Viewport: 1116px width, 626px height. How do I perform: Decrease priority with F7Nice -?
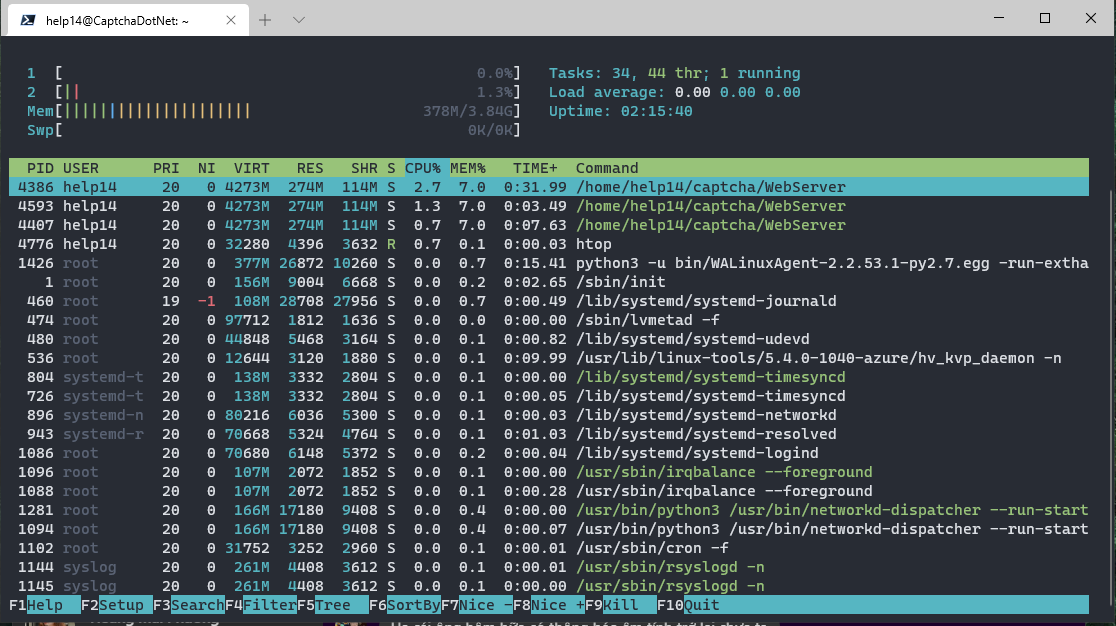(x=478, y=605)
